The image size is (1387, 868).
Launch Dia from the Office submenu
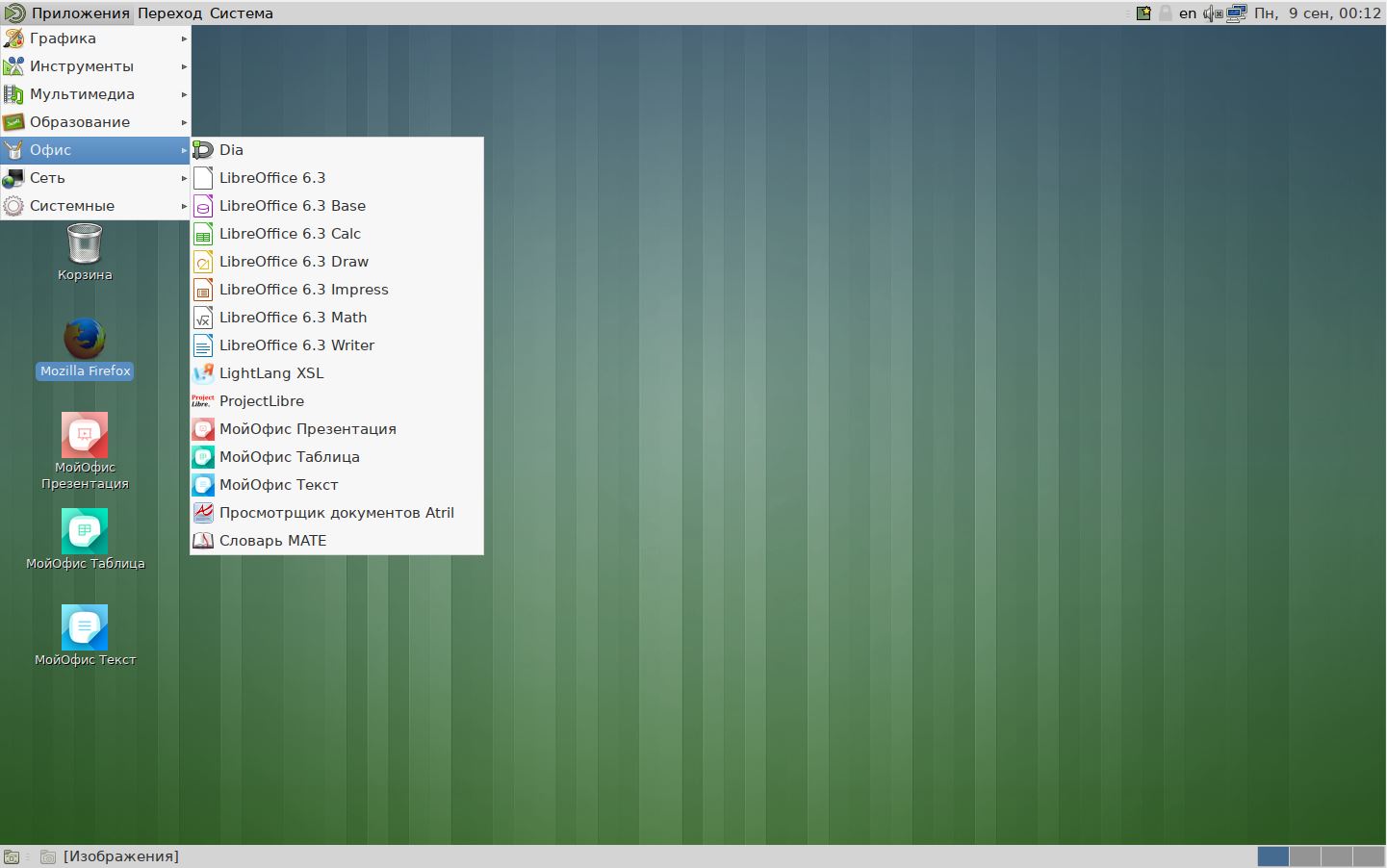(337, 150)
